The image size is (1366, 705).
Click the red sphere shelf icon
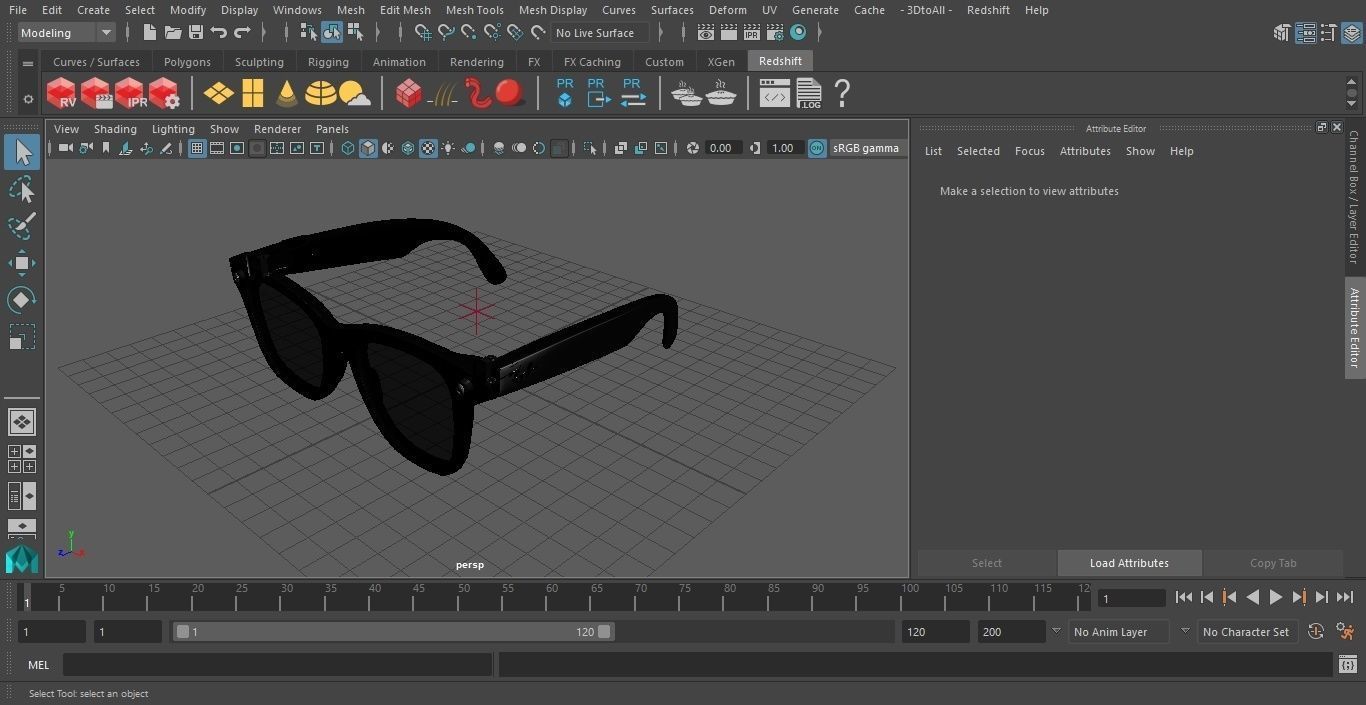(510, 94)
